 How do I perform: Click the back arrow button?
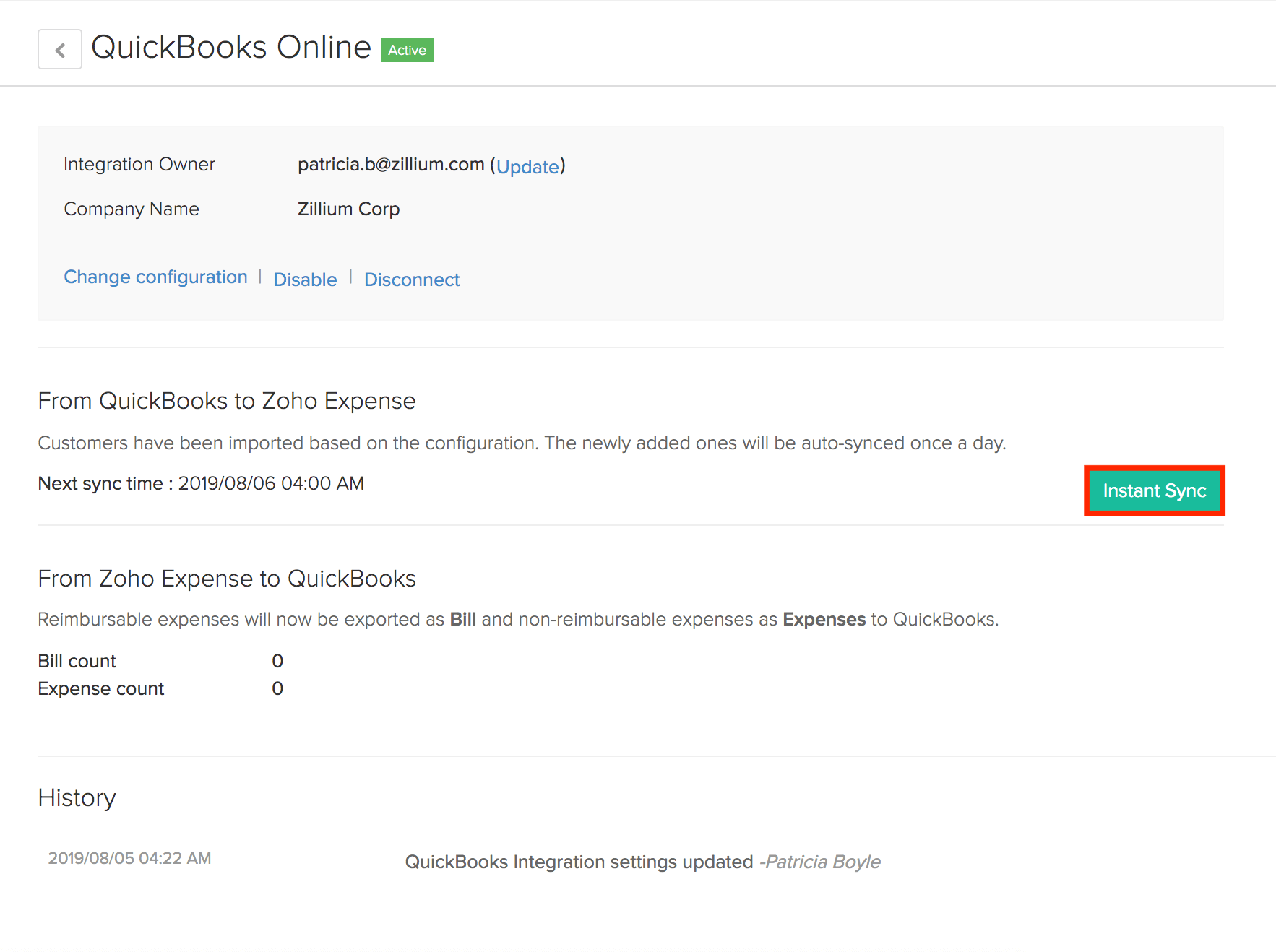coord(60,50)
